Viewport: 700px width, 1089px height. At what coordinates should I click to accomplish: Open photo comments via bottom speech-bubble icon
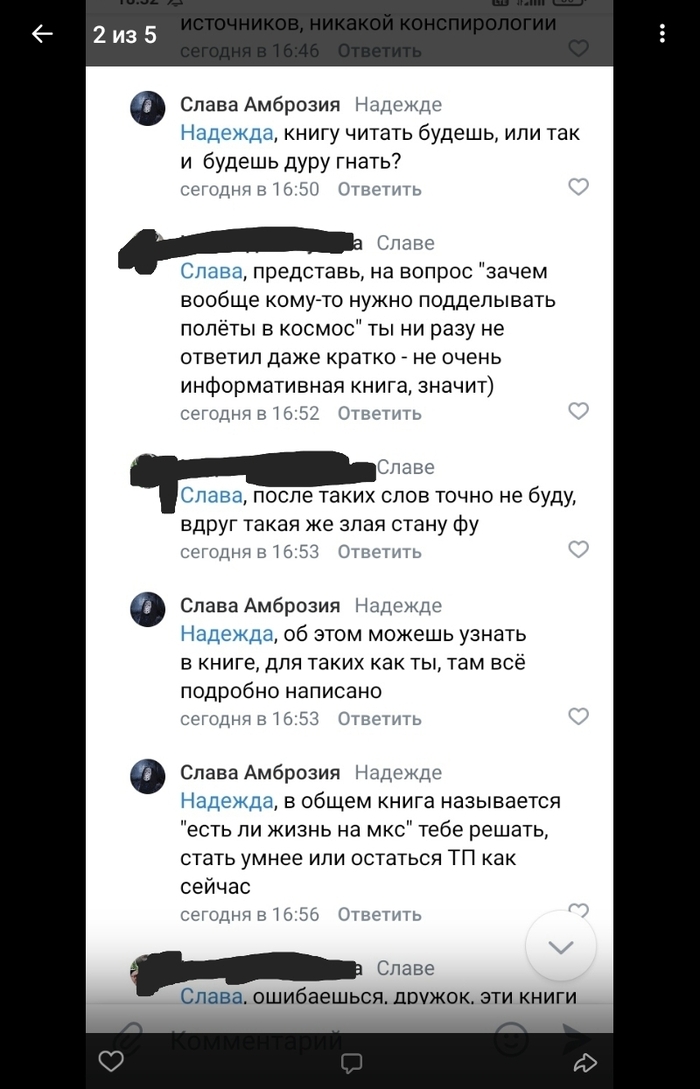click(351, 1061)
